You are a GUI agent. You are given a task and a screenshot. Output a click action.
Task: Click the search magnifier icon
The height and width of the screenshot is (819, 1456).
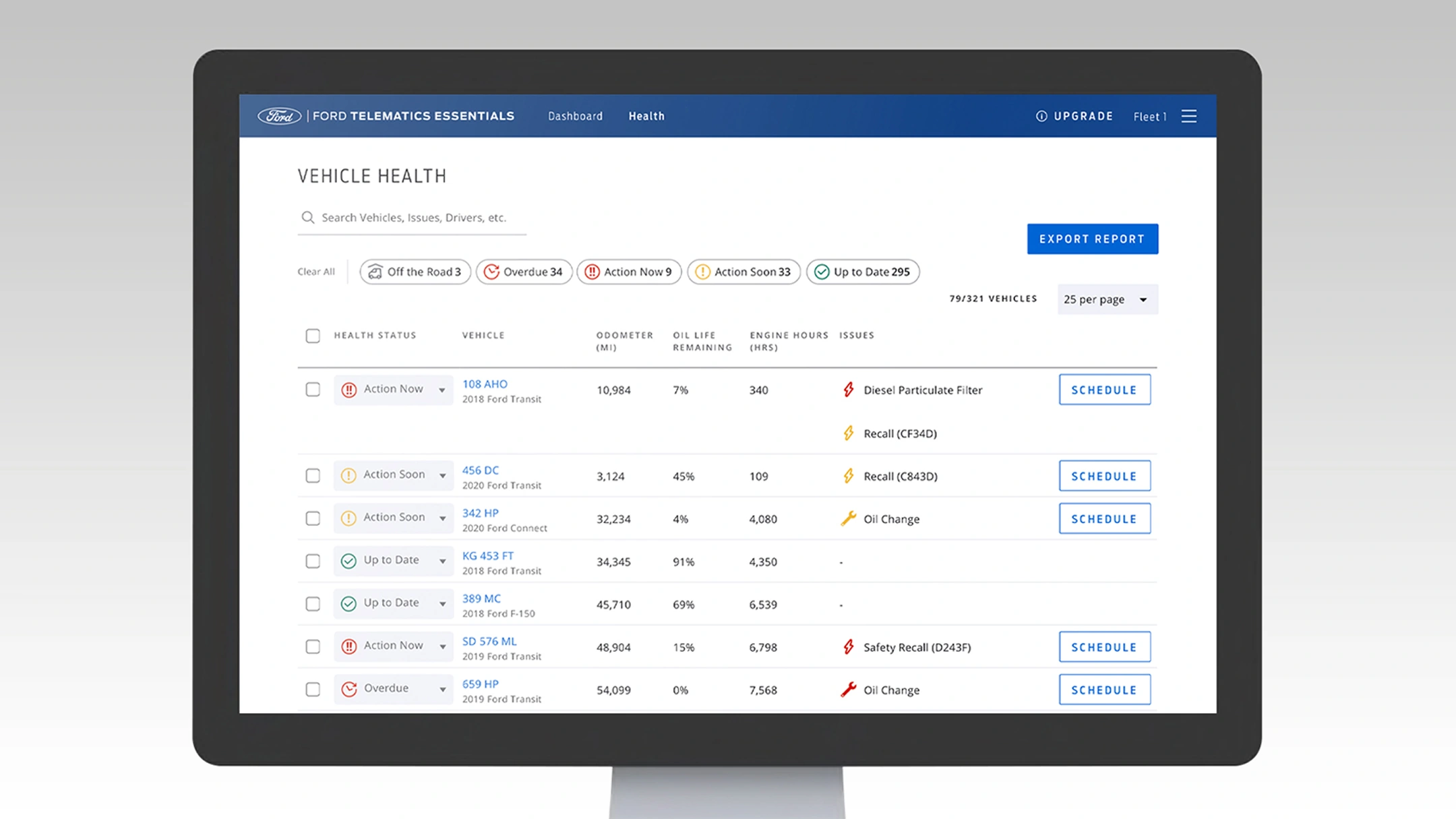(x=308, y=218)
